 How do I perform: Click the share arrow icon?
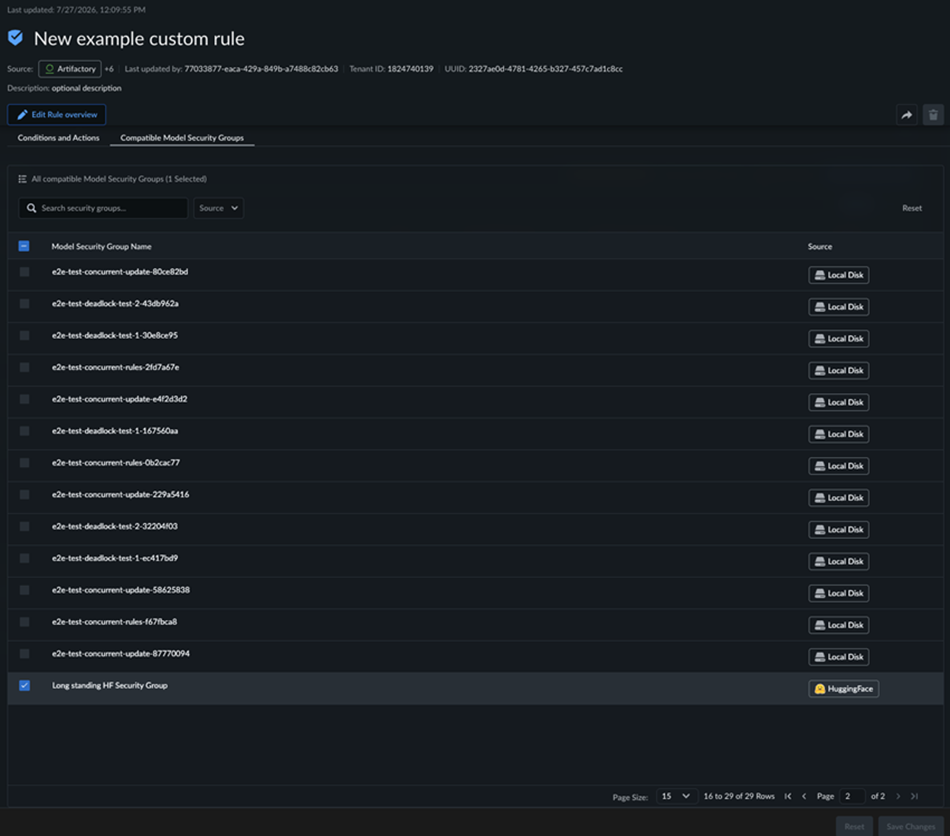[906, 114]
